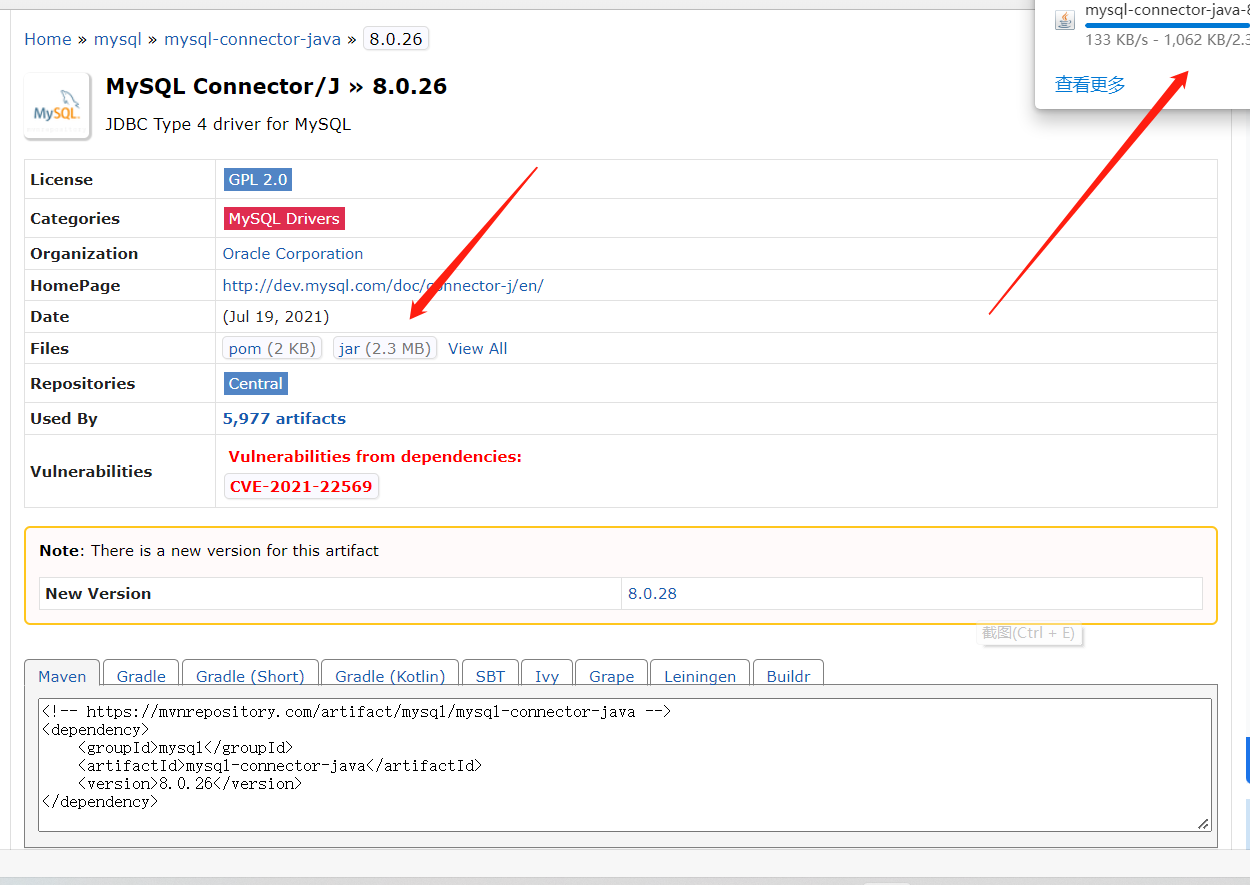The width and height of the screenshot is (1250, 885).
Task: Switch to the Gradle tab
Action: coord(141,676)
